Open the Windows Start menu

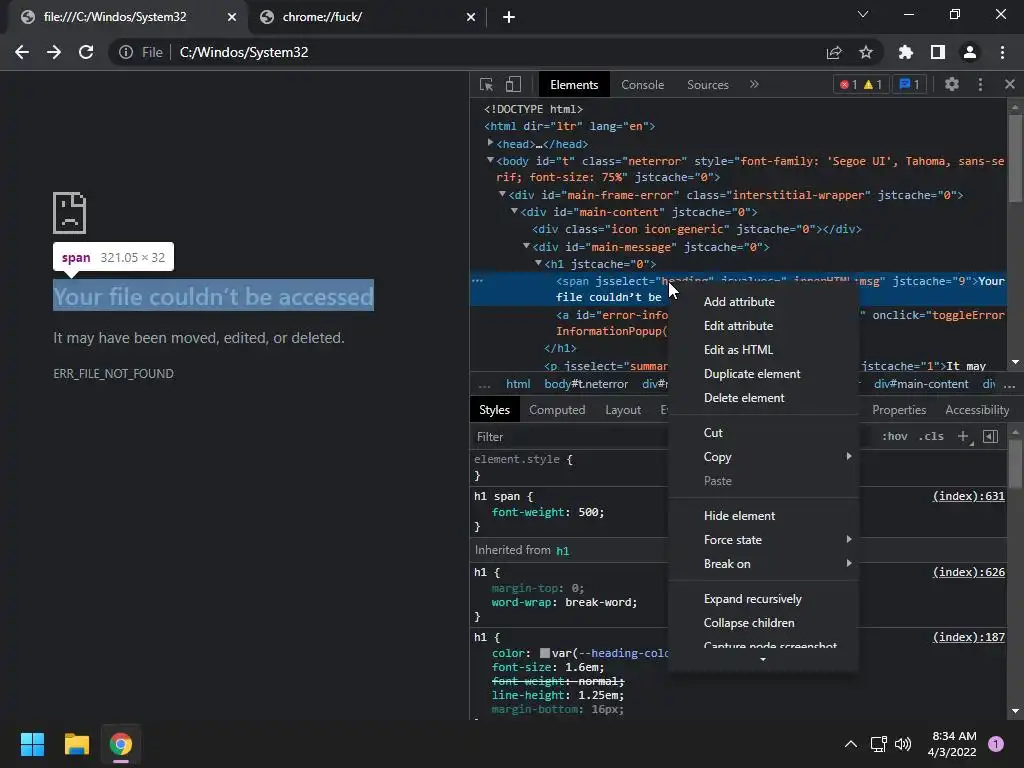pos(32,744)
